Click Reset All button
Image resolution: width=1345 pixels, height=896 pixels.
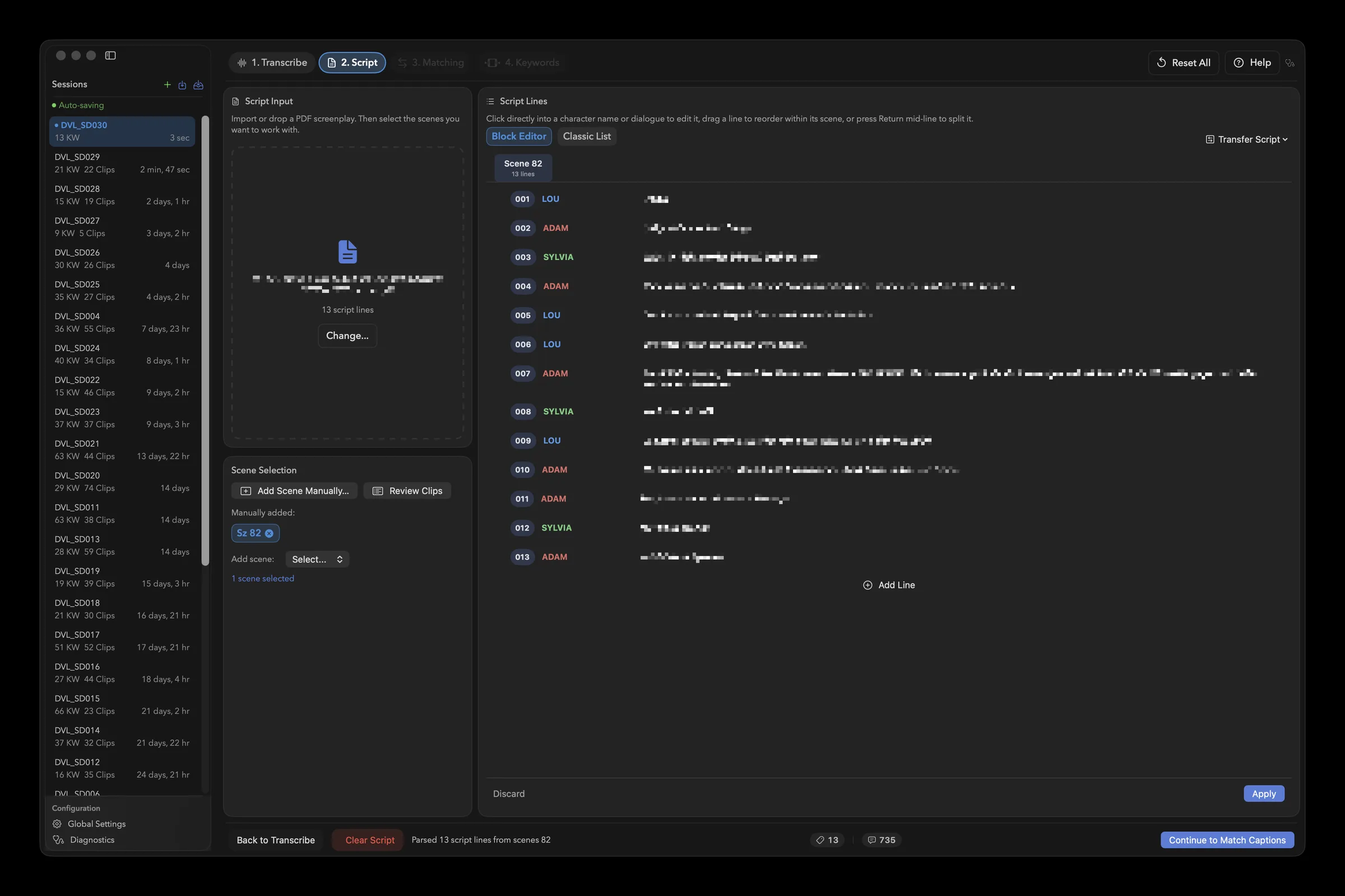1183,63
